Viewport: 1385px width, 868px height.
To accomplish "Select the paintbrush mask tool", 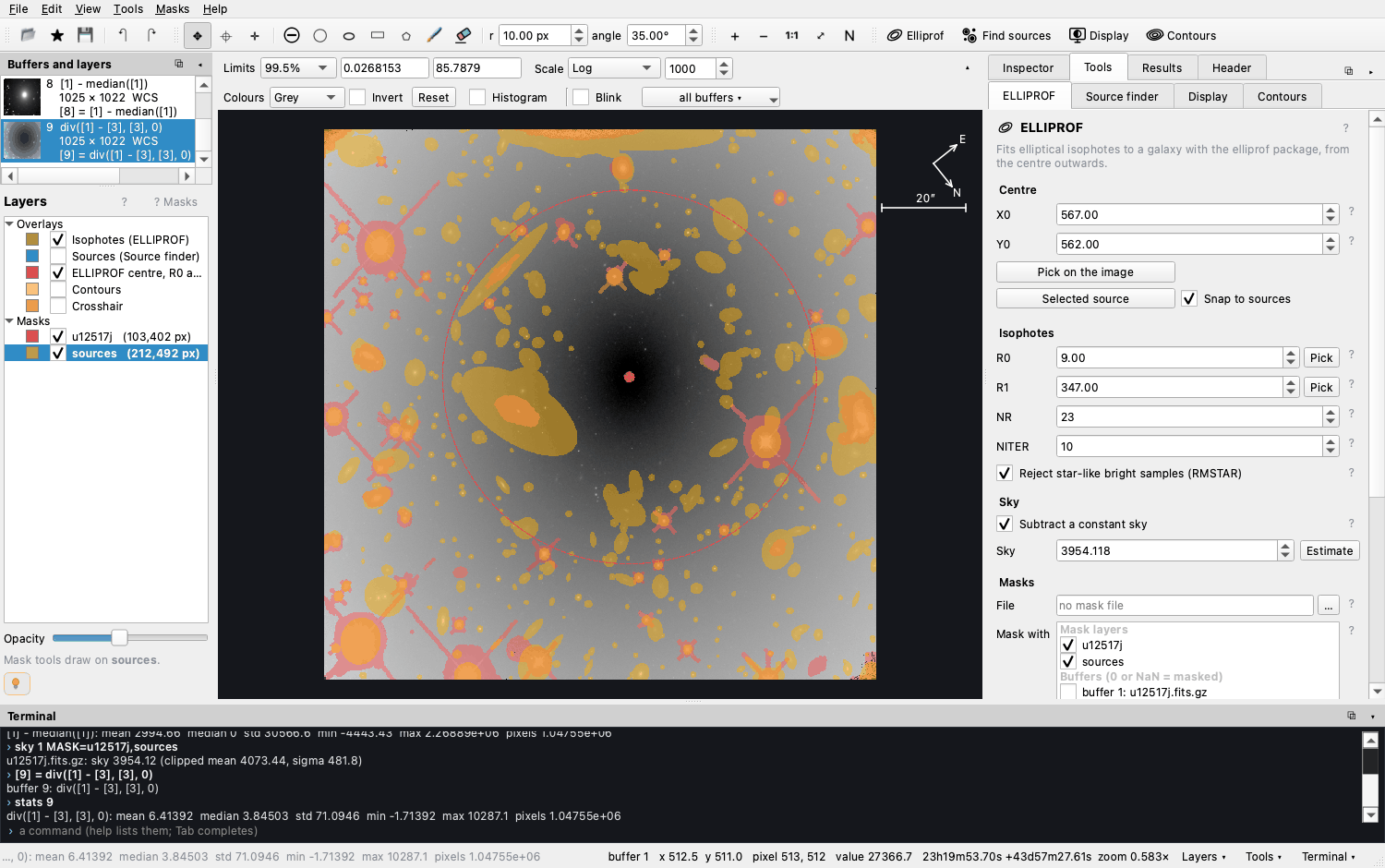I will pos(434,36).
